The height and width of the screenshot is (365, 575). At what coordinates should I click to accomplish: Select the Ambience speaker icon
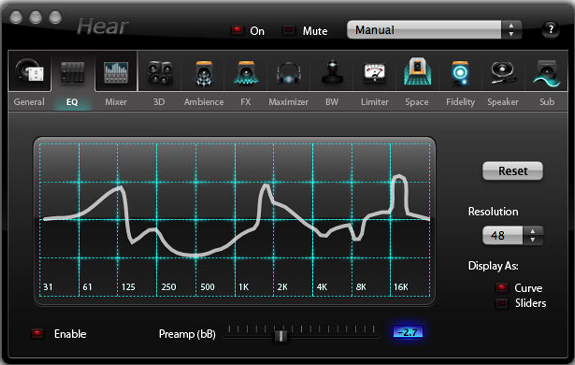pyautogui.click(x=204, y=73)
